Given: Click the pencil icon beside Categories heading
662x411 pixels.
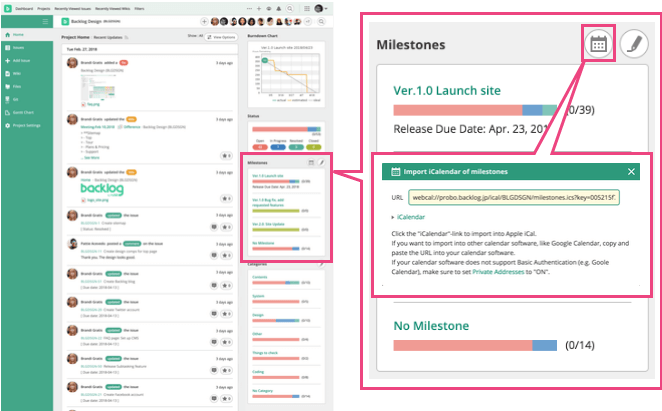Looking at the screenshot, I should [x=321, y=264].
